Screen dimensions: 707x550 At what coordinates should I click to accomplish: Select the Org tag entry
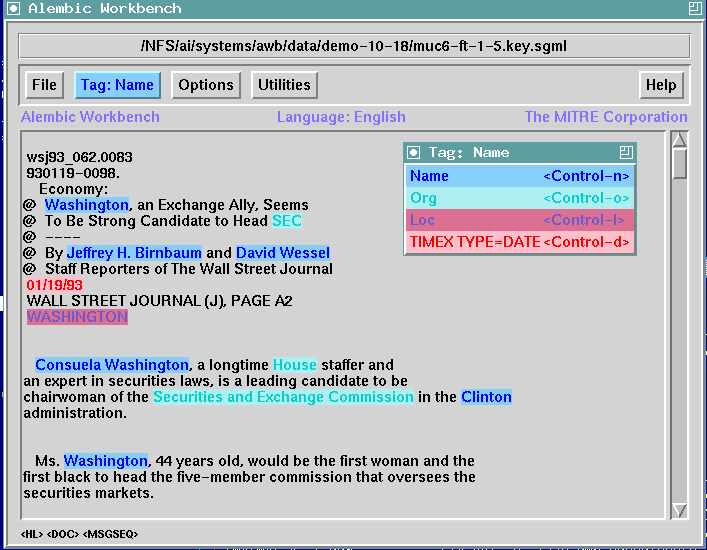coord(519,198)
